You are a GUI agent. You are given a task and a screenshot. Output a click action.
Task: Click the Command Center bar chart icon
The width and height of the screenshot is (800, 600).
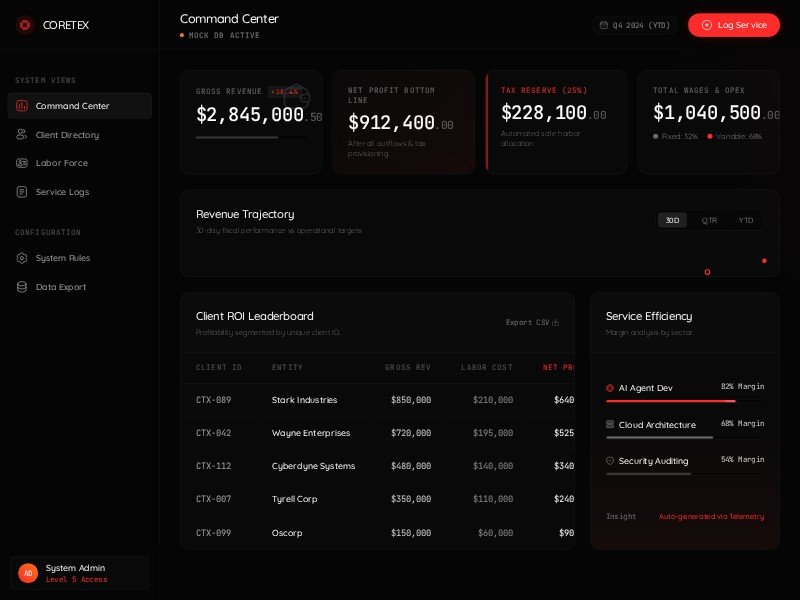coord(22,106)
